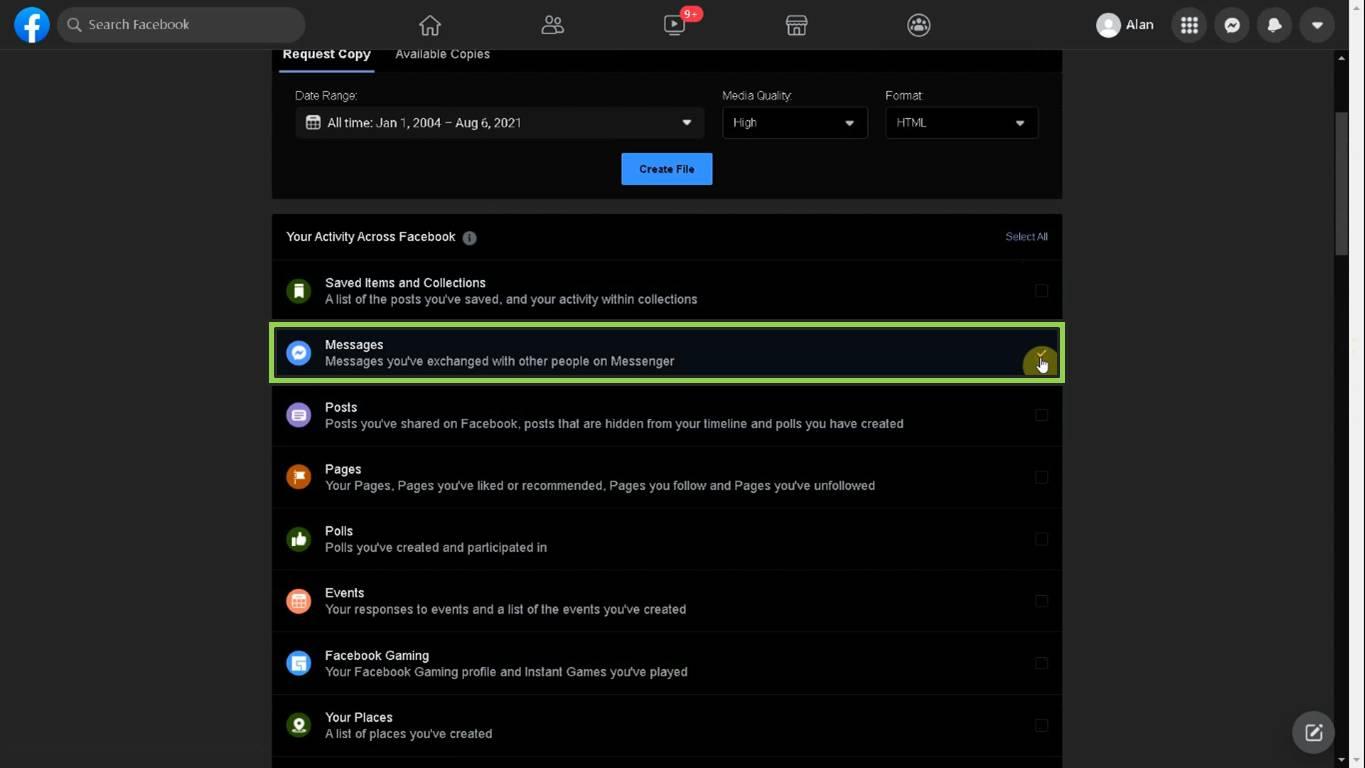The image size is (1365, 768).
Task: Open the Date Range dropdown
Action: coord(499,123)
